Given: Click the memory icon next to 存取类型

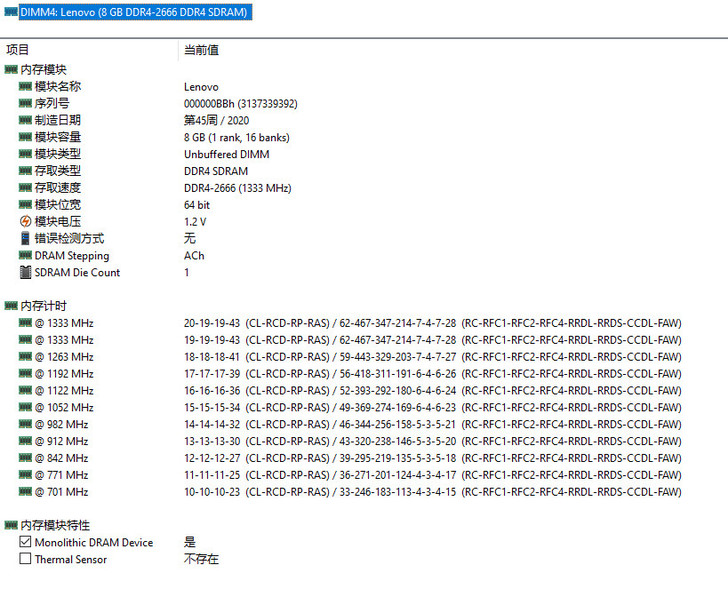Looking at the screenshot, I should coord(25,171).
